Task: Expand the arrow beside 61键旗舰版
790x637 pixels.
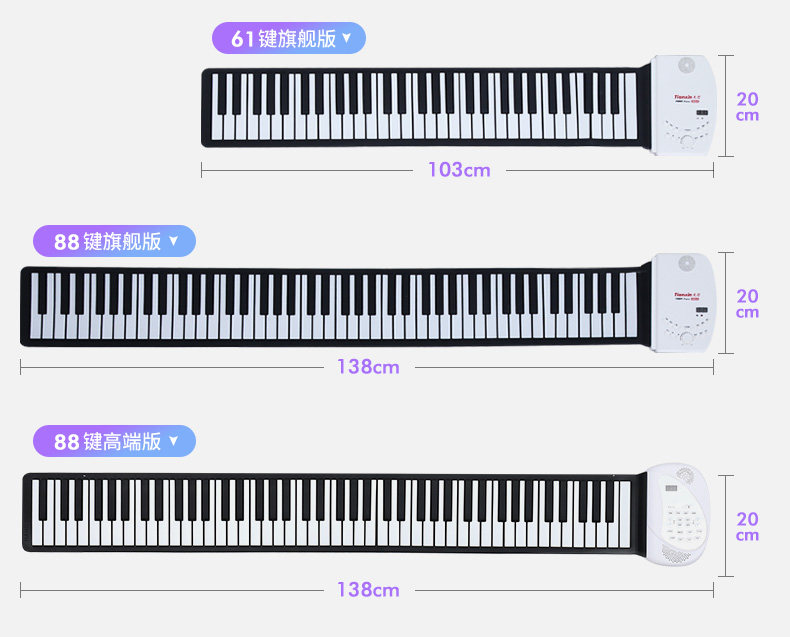Action: point(347,38)
